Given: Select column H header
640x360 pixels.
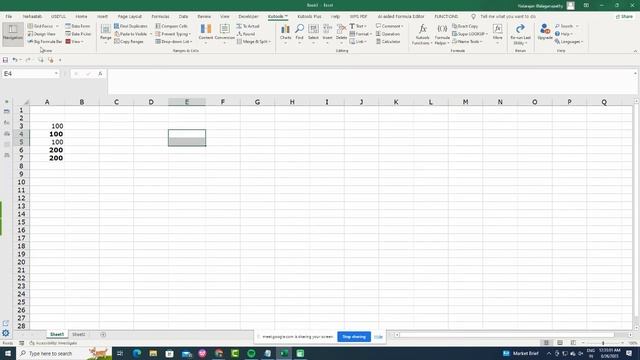Looking at the screenshot, I should [292, 102].
